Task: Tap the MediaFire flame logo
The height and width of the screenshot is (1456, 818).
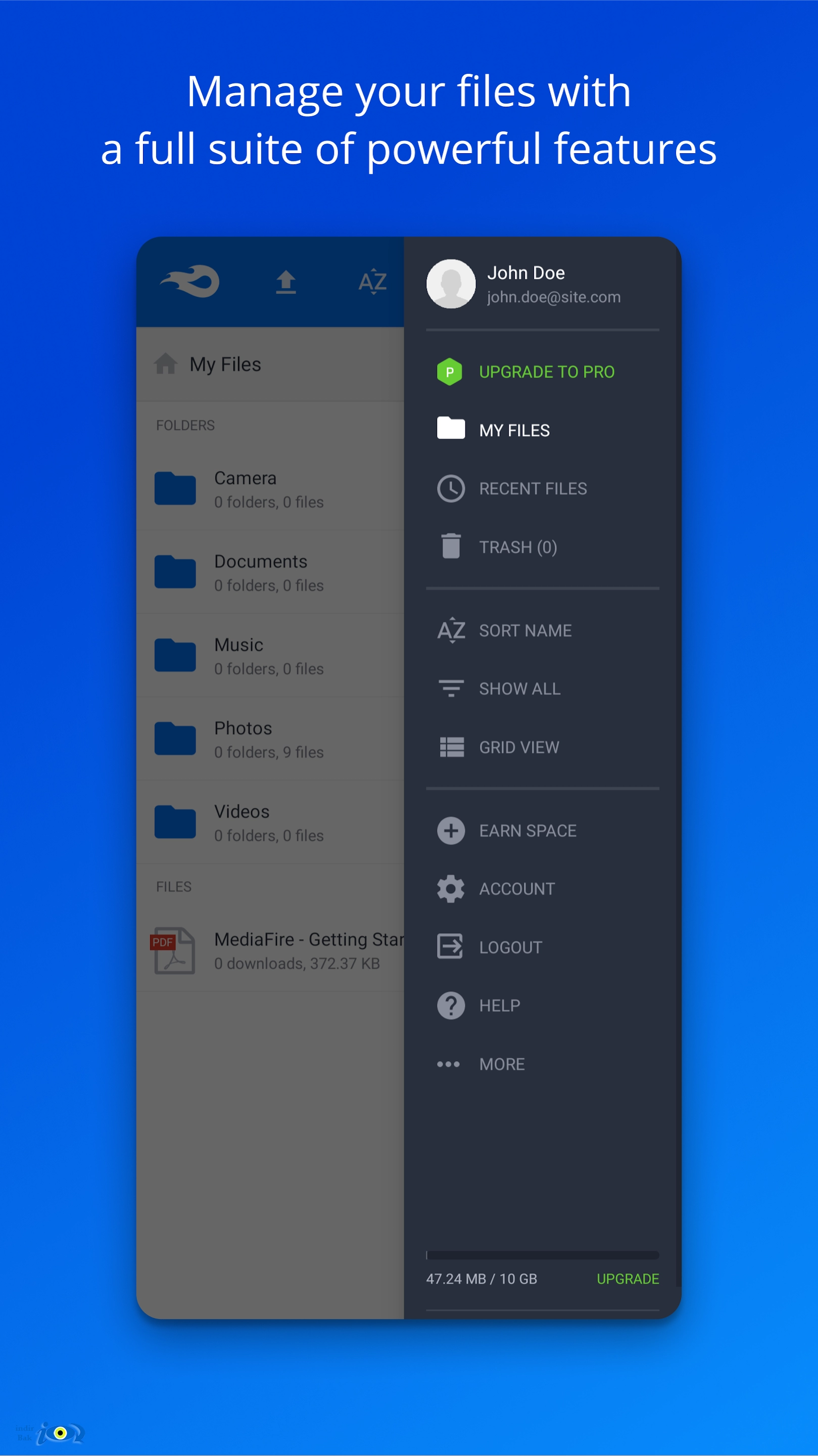Action: pyautogui.click(x=190, y=281)
